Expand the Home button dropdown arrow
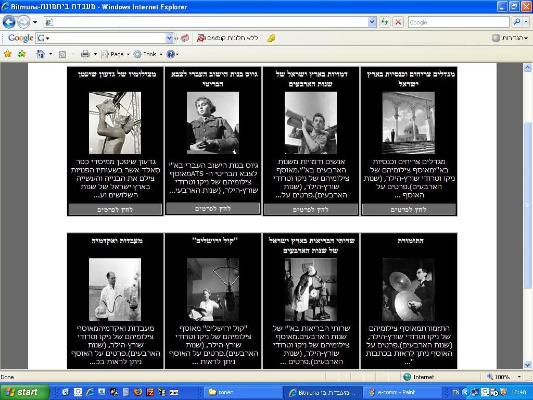 click(x=51, y=54)
